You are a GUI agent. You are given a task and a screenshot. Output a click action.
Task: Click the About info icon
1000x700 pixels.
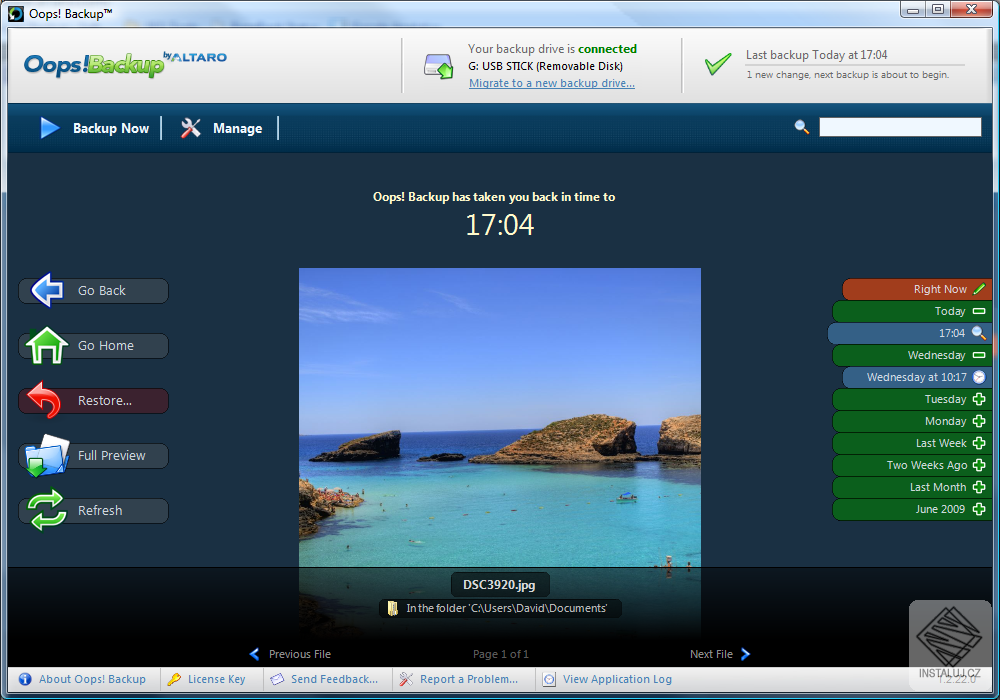point(25,679)
